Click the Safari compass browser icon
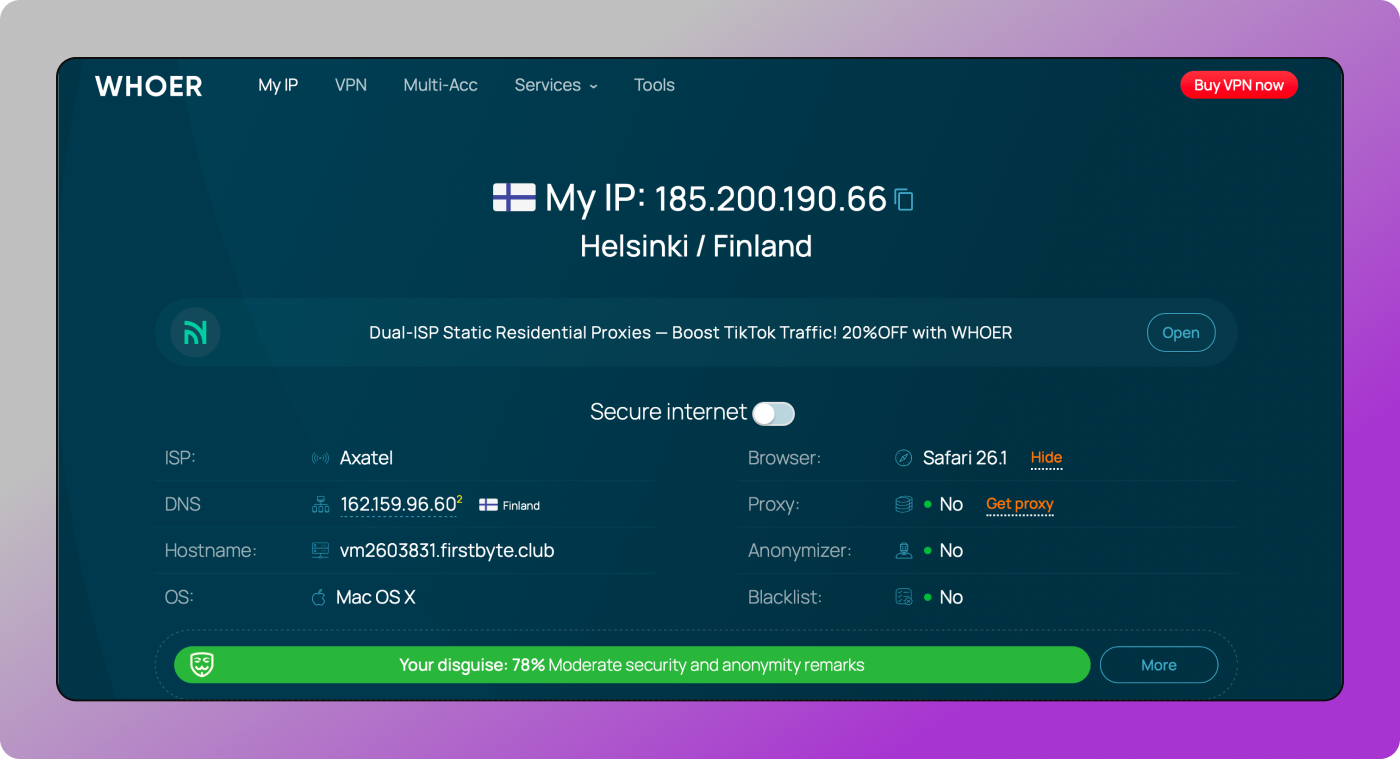The height and width of the screenshot is (759, 1400). (903, 459)
